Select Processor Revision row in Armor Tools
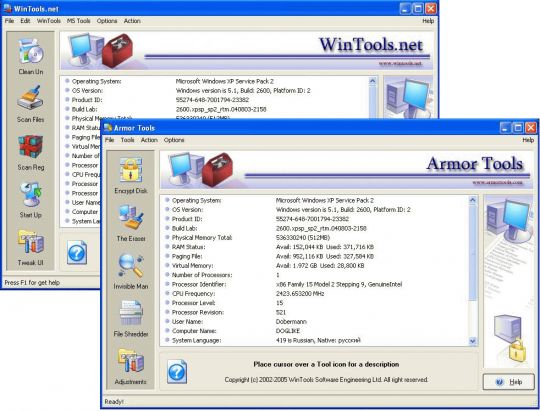Image resolution: width=540 pixels, height=411 pixels. pos(316,312)
